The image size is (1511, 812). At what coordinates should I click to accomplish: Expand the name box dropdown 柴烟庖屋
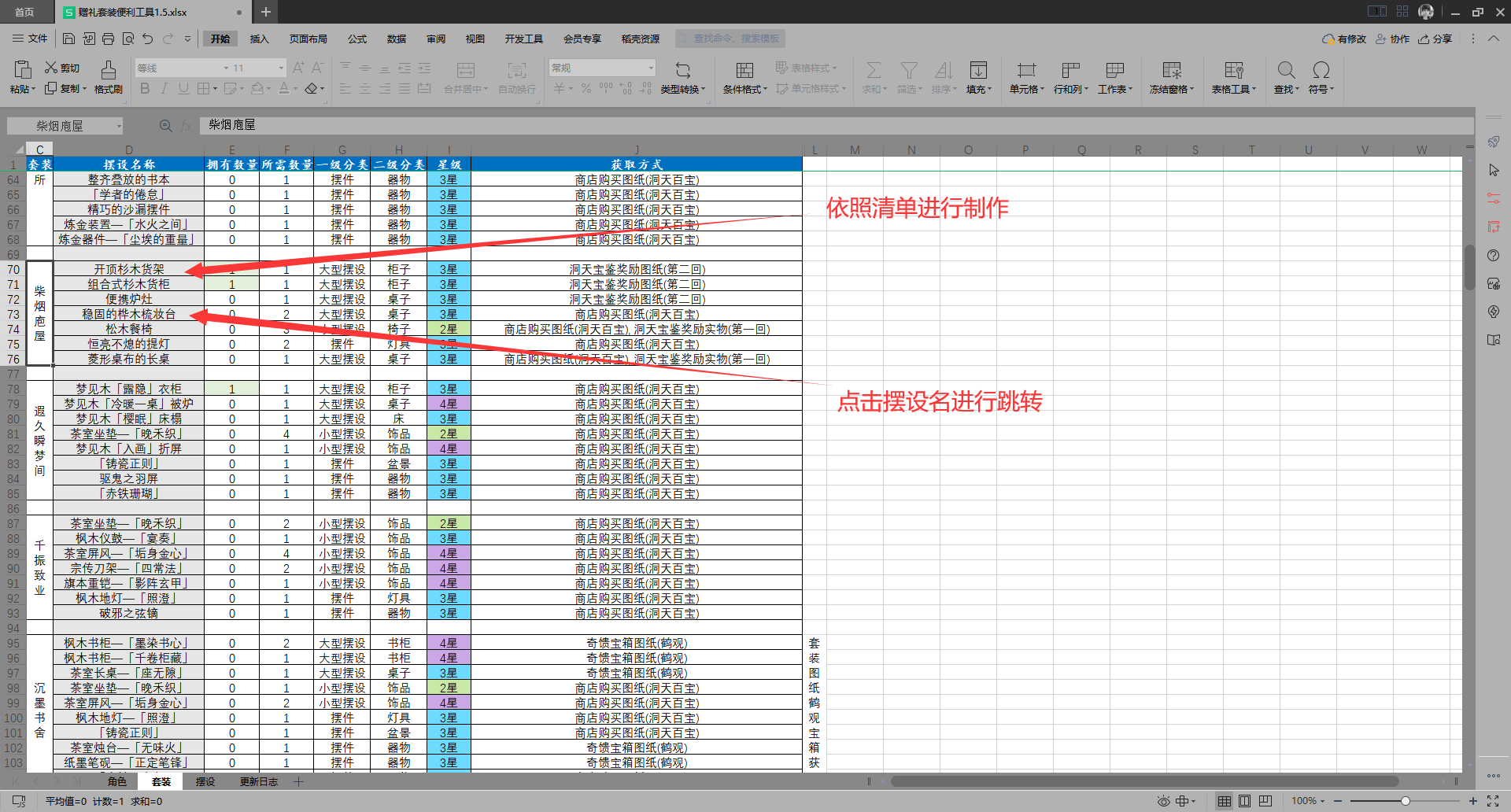(119, 126)
